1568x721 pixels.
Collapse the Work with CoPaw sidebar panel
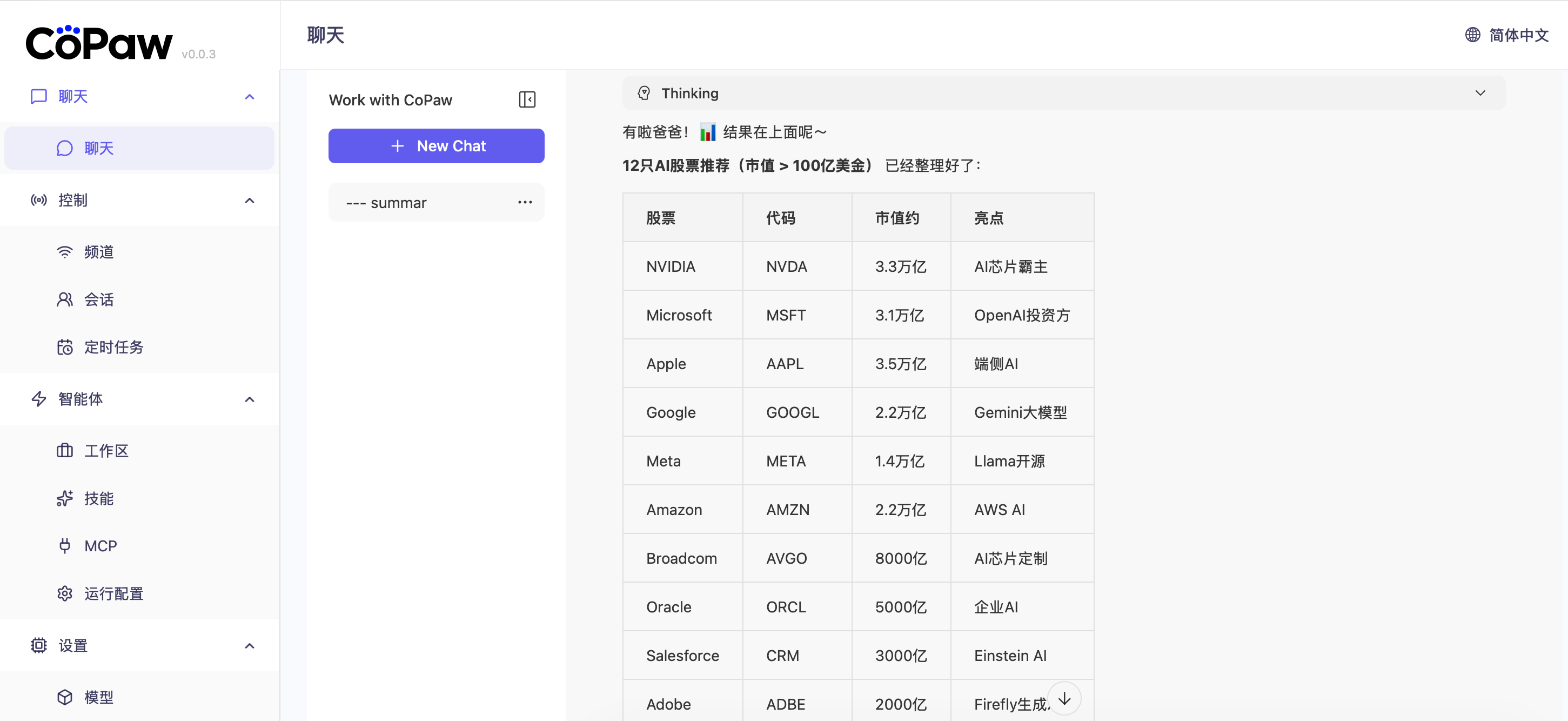tap(526, 99)
